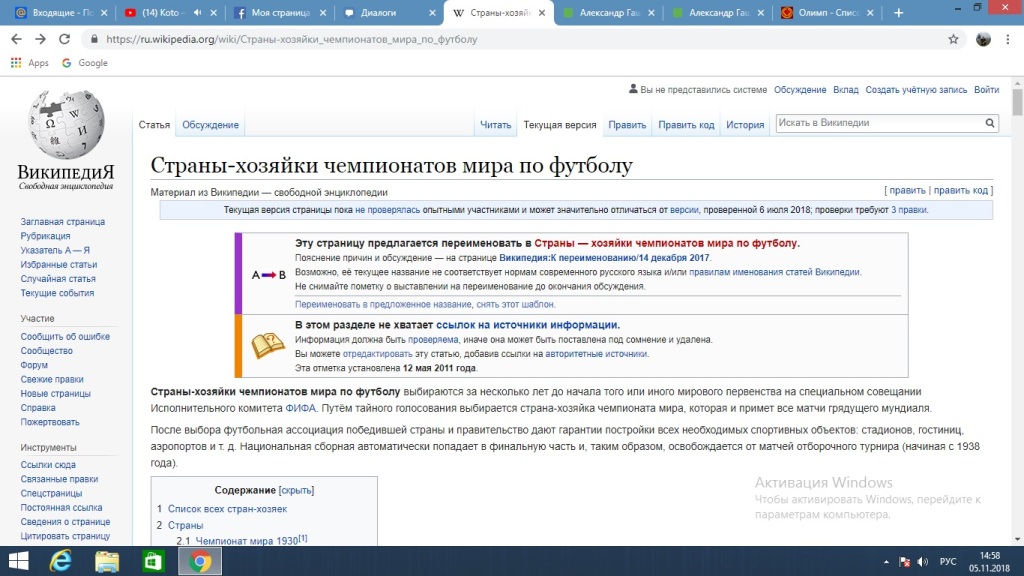Screen dimensions: 1024x576
Task: Click the site lock icon in address bar
Action: [x=94, y=39]
